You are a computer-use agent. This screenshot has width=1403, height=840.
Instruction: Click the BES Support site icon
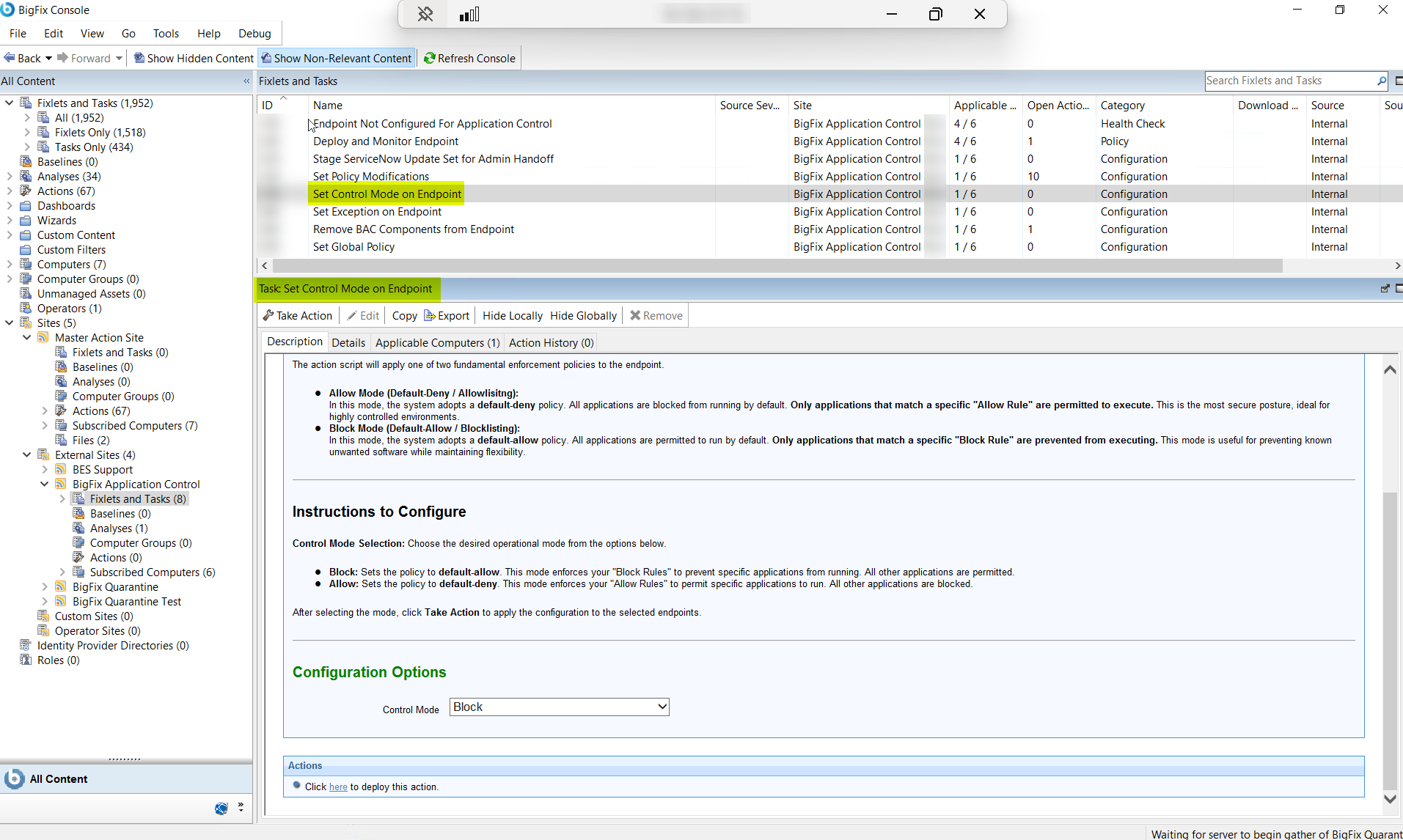61,470
